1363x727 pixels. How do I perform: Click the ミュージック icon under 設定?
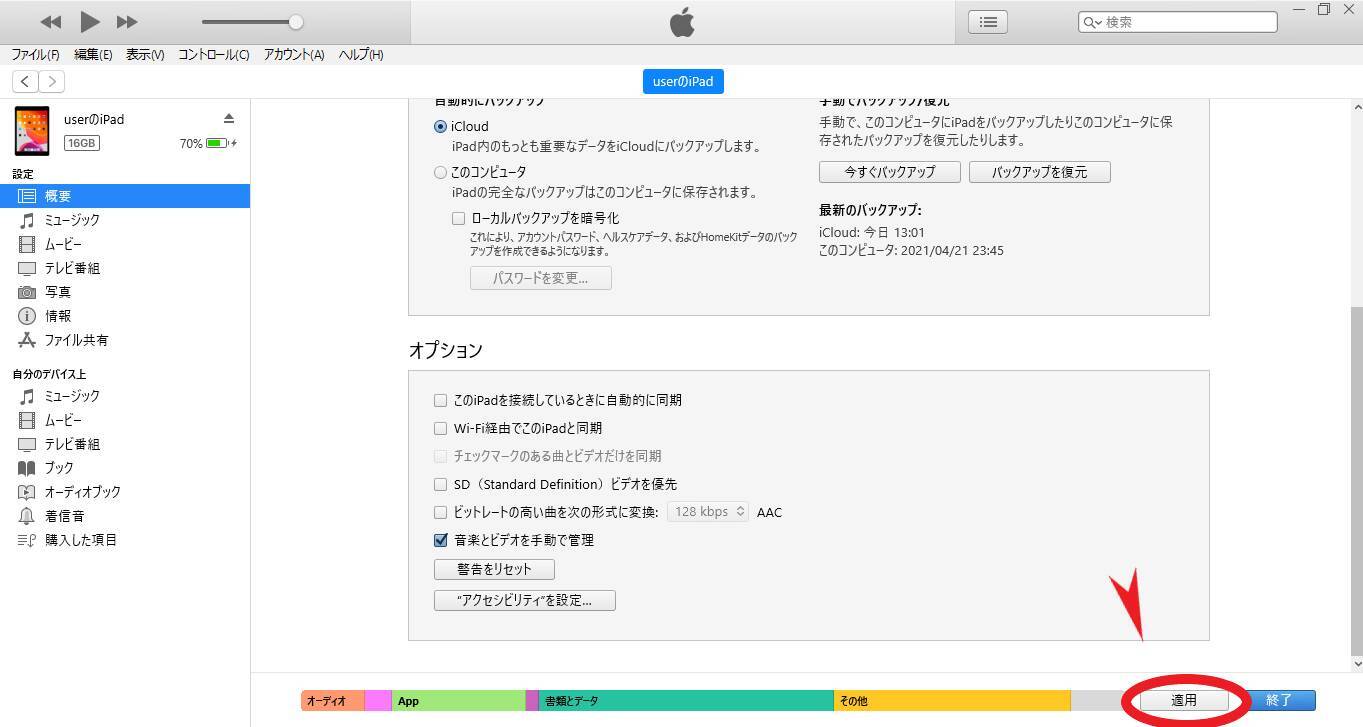coord(27,220)
